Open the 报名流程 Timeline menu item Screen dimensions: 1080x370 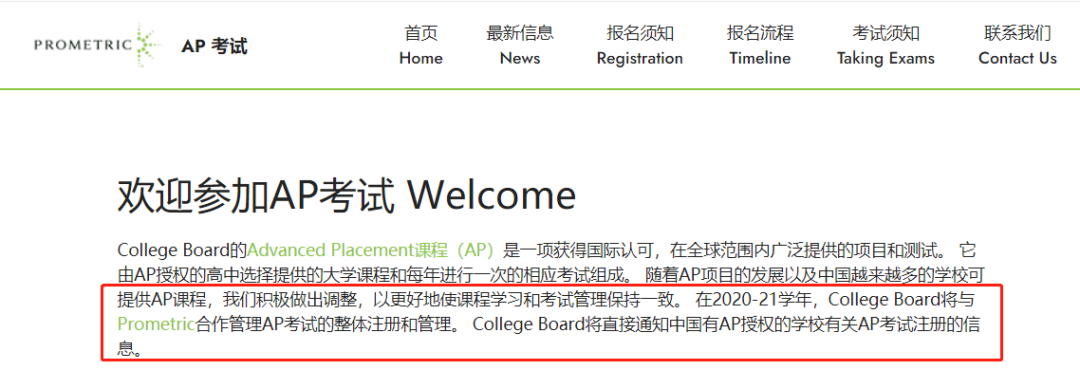pyautogui.click(x=760, y=45)
